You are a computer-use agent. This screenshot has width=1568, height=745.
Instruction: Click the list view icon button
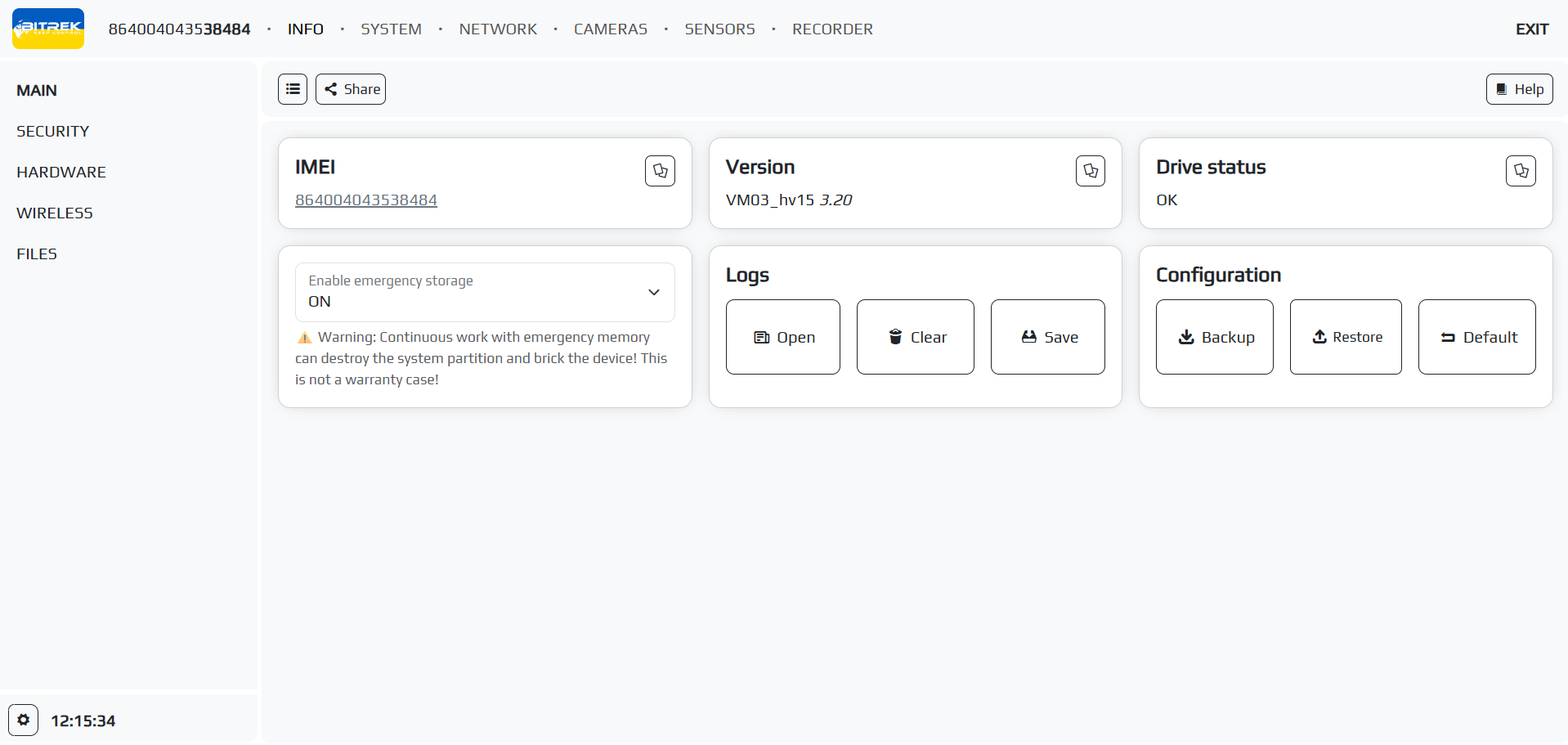[x=292, y=89]
